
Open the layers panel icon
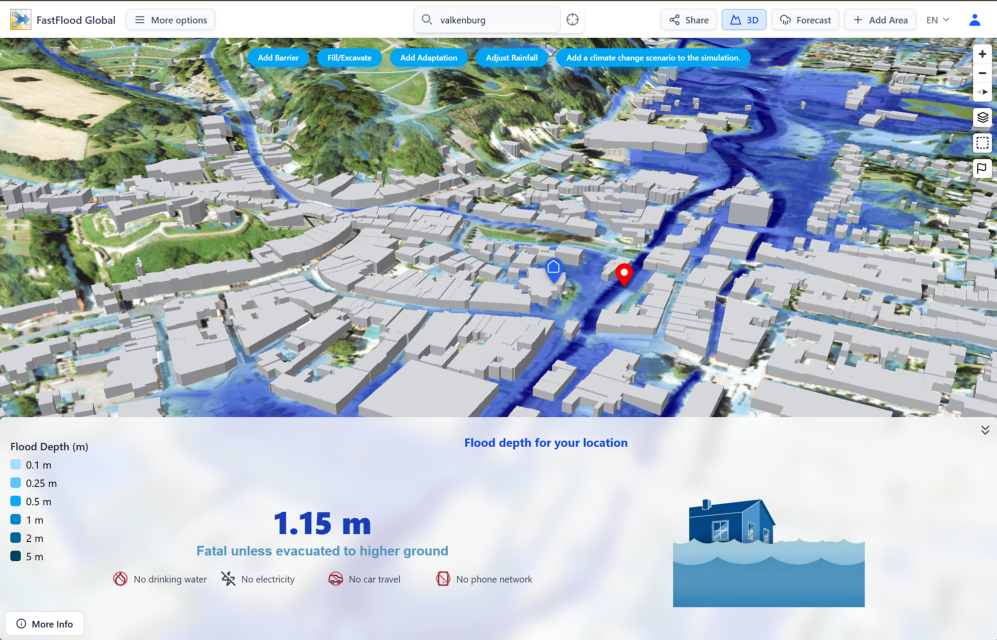point(982,117)
